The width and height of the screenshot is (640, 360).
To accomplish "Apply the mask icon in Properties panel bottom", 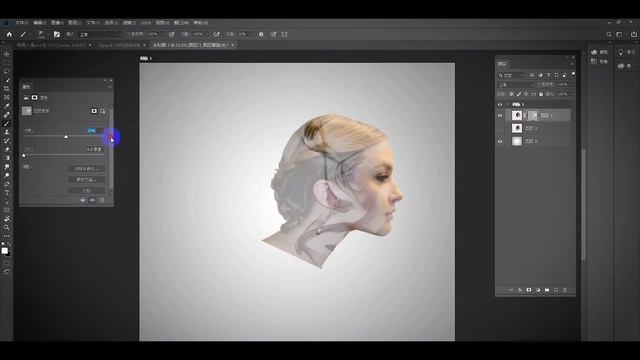I will click(x=83, y=200).
